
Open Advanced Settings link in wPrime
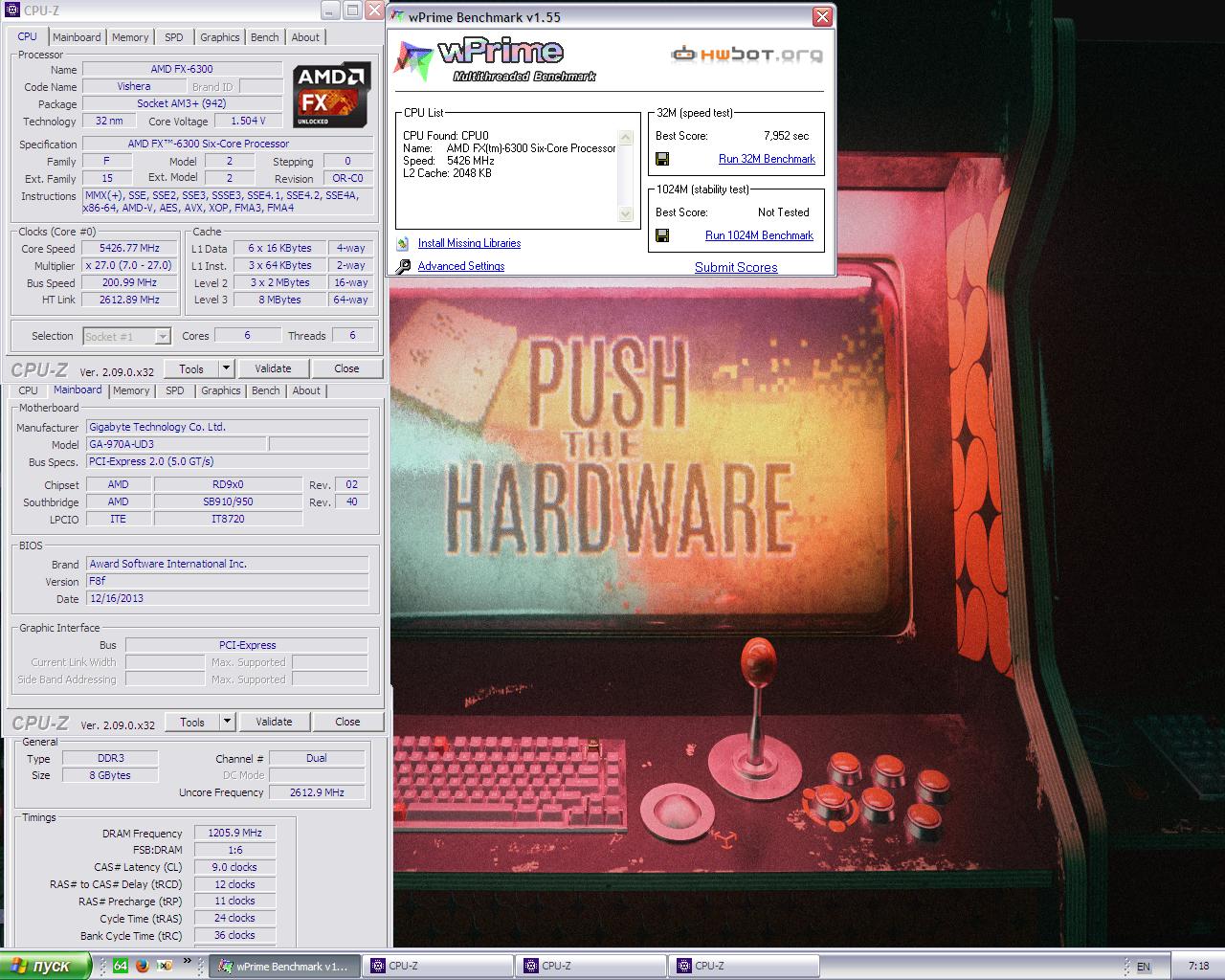pos(461,266)
